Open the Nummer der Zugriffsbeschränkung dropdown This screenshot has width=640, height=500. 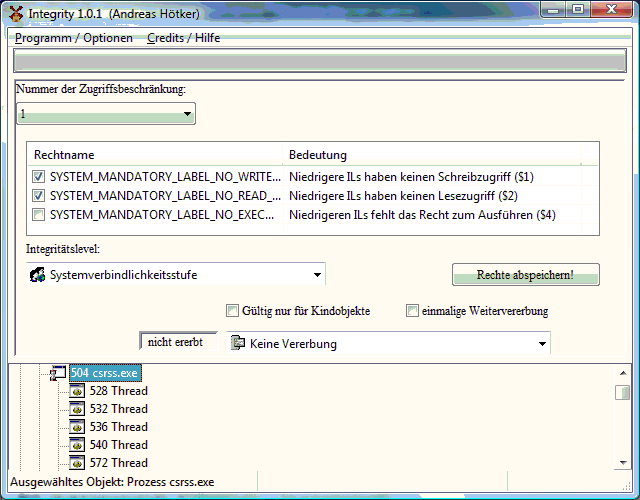coord(187,115)
